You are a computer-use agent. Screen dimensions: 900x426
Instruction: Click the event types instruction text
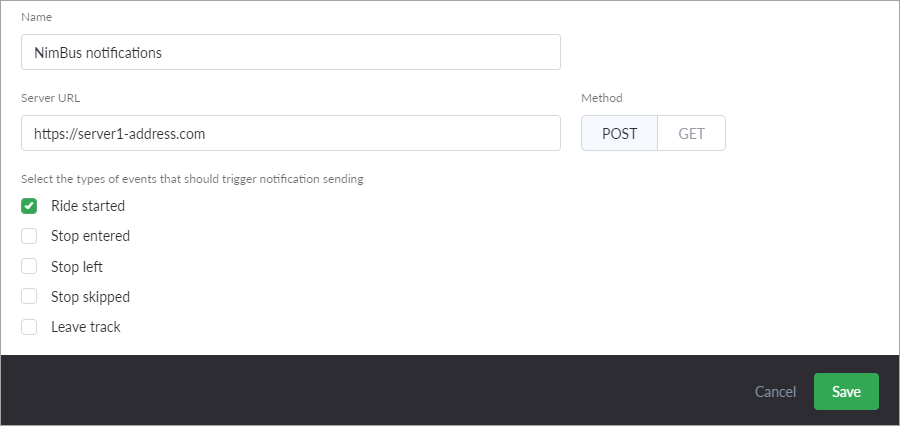[x=192, y=179]
